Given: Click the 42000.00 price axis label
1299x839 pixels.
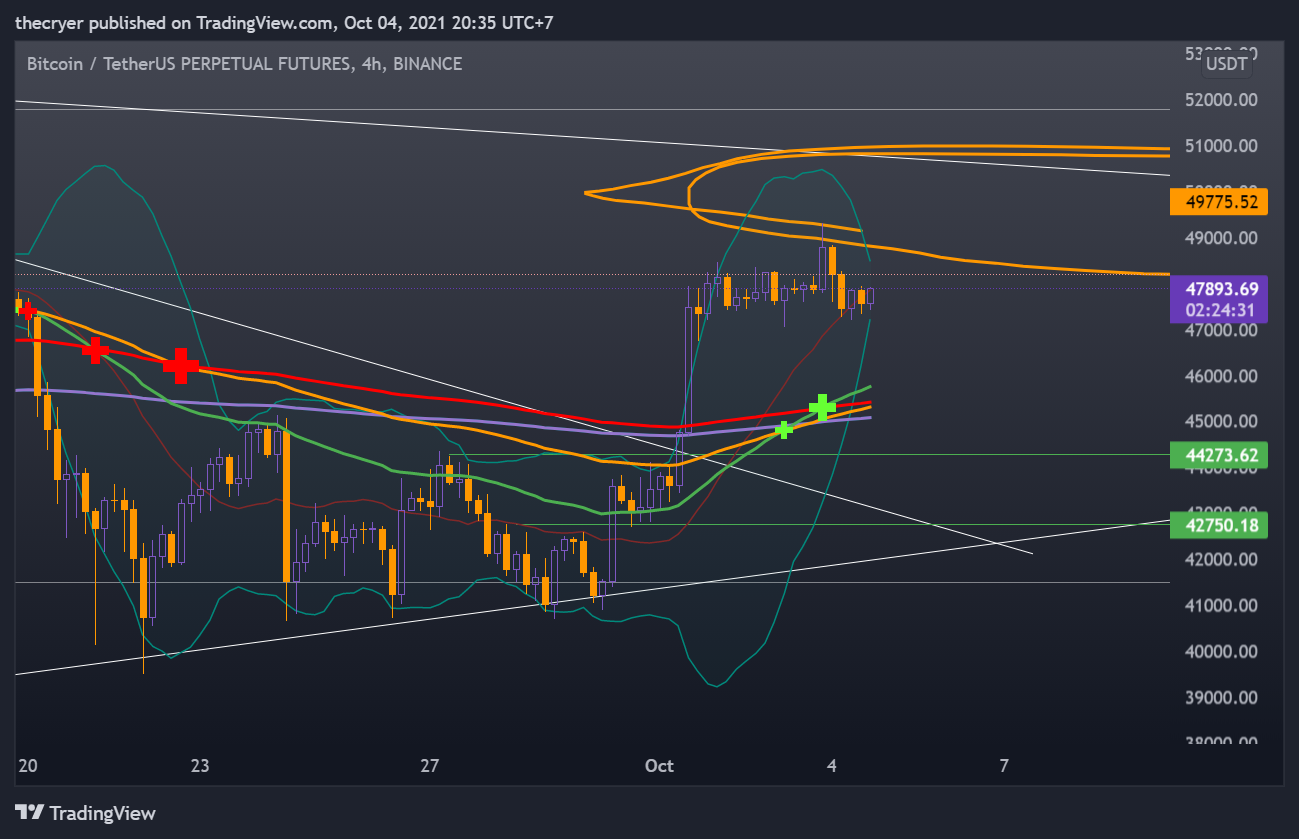Looking at the screenshot, I should point(1221,559).
